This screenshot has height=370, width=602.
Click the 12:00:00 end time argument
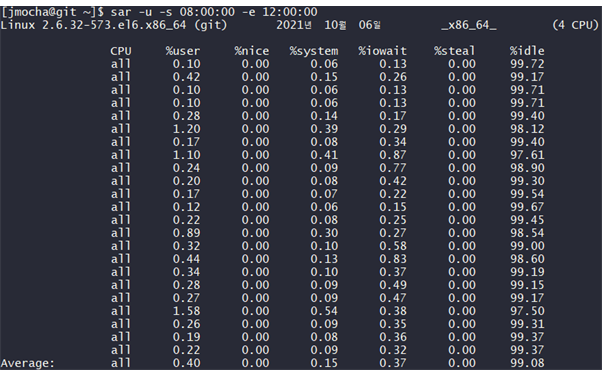[x=290, y=12]
